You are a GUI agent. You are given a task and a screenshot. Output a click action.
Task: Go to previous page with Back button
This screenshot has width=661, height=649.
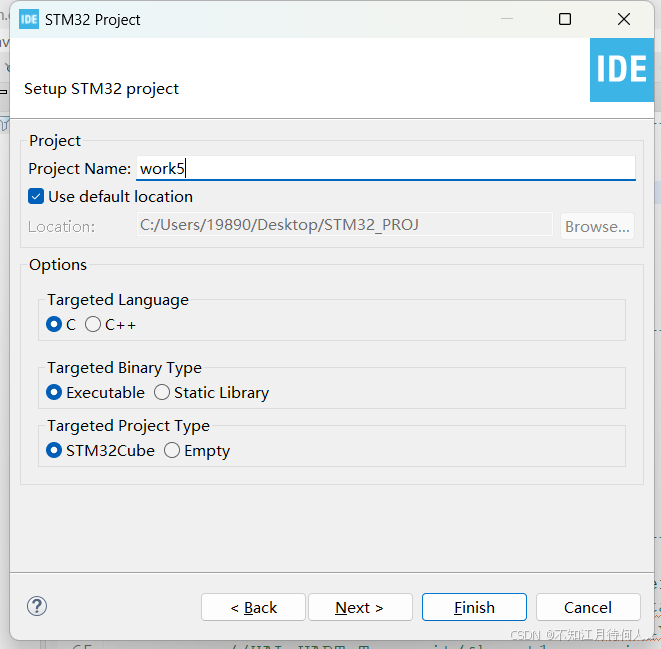tap(253, 607)
